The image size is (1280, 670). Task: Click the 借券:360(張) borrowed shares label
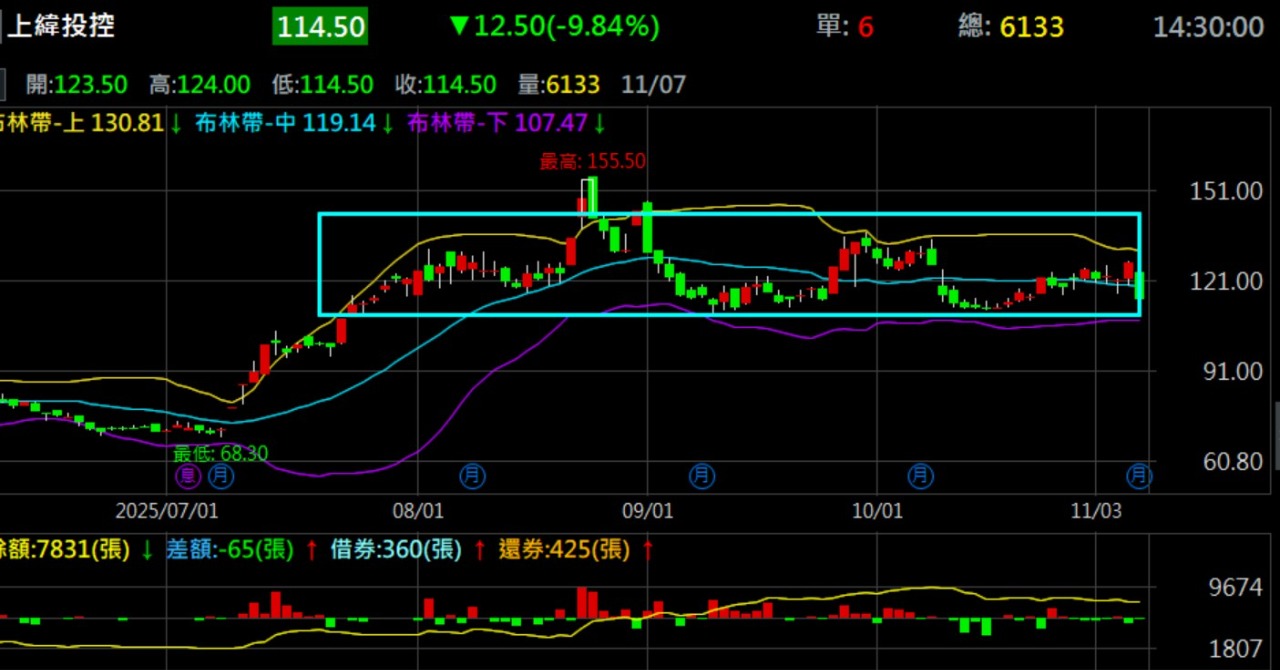pyautogui.click(x=396, y=548)
